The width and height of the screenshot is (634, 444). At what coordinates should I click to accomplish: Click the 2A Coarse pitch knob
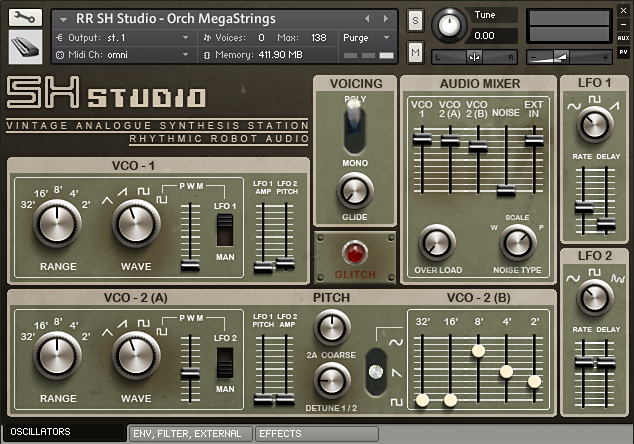coord(332,328)
